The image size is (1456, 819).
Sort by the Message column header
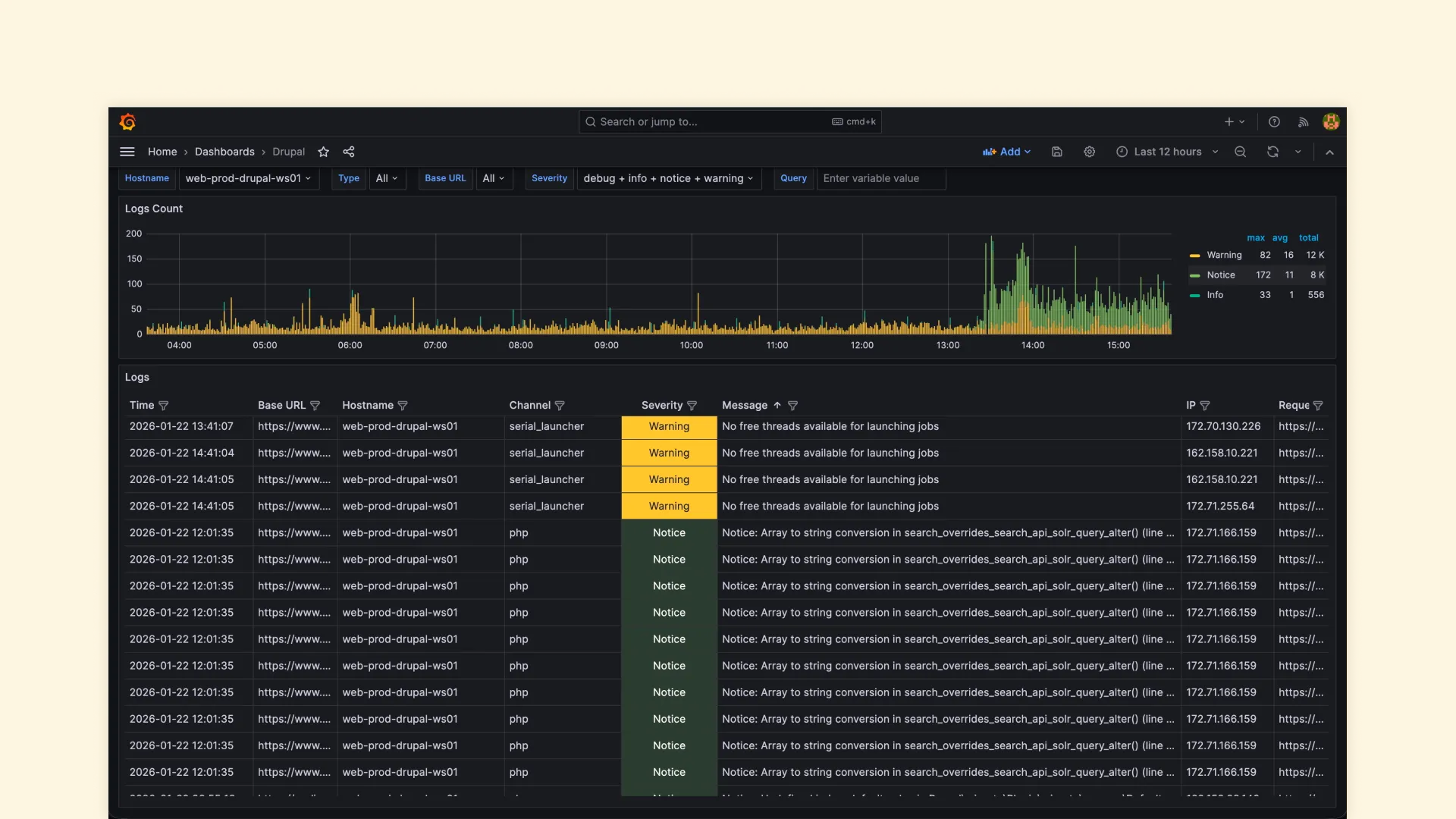pos(745,406)
